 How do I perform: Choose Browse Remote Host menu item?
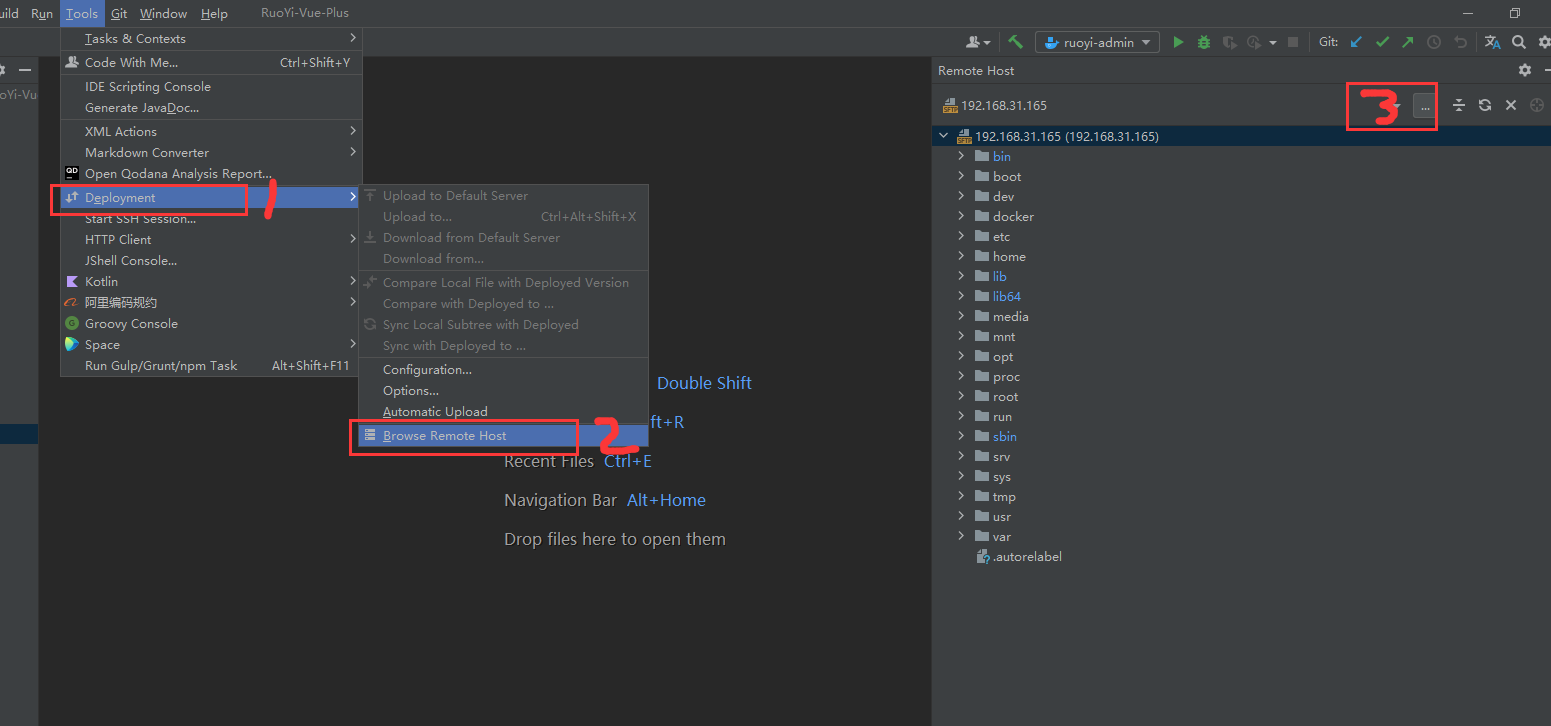pos(504,435)
